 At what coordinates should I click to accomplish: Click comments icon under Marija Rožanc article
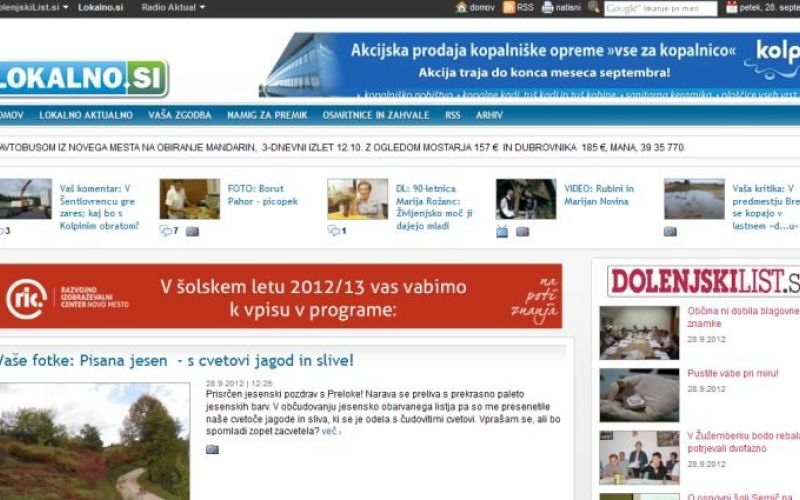(x=334, y=231)
